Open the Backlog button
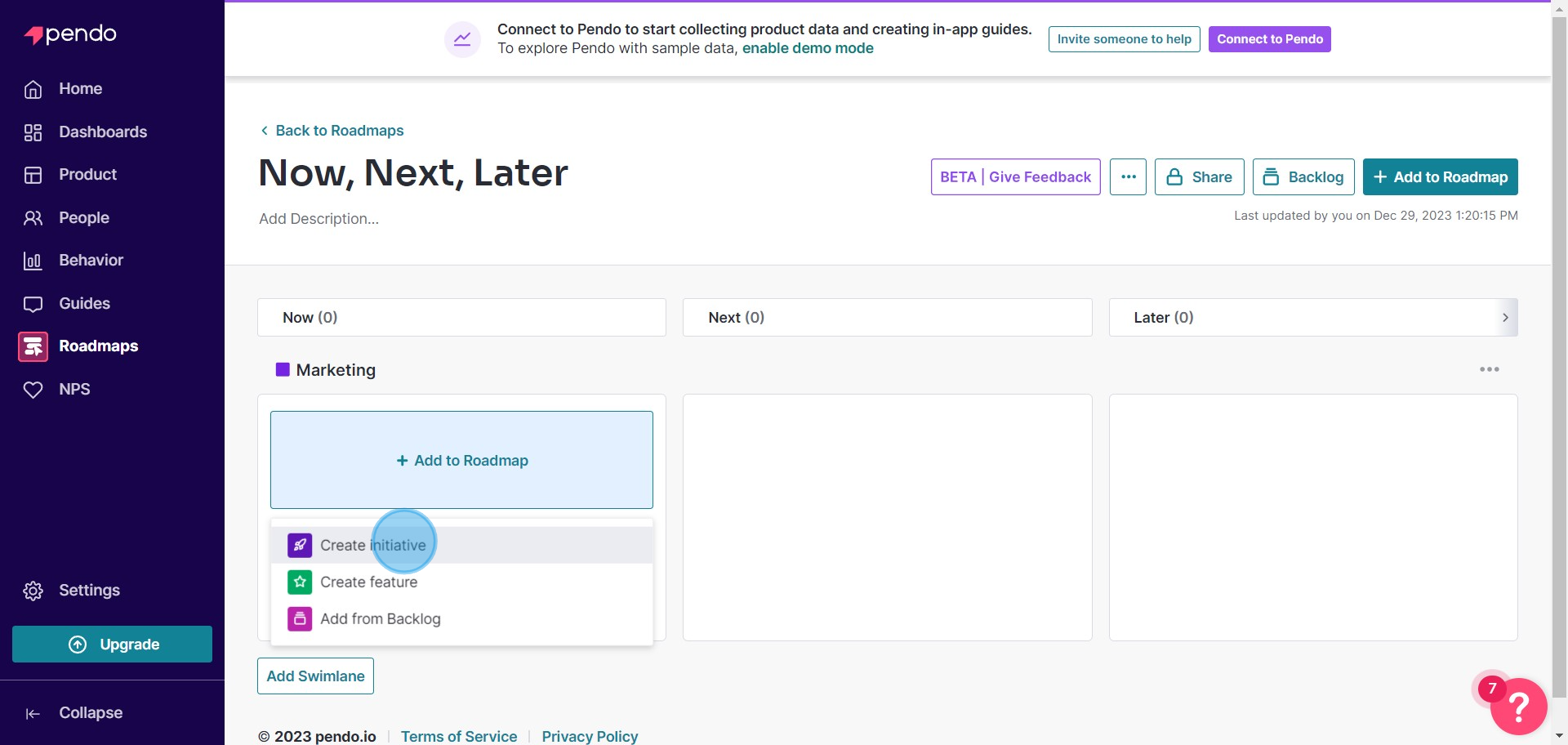The width and height of the screenshot is (1568, 745). [1303, 176]
